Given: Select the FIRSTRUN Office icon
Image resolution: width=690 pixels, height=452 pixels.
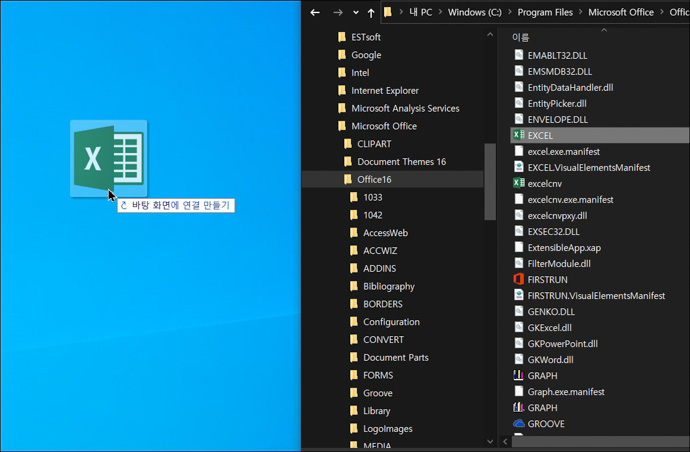Looking at the screenshot, I should [519, 279].
